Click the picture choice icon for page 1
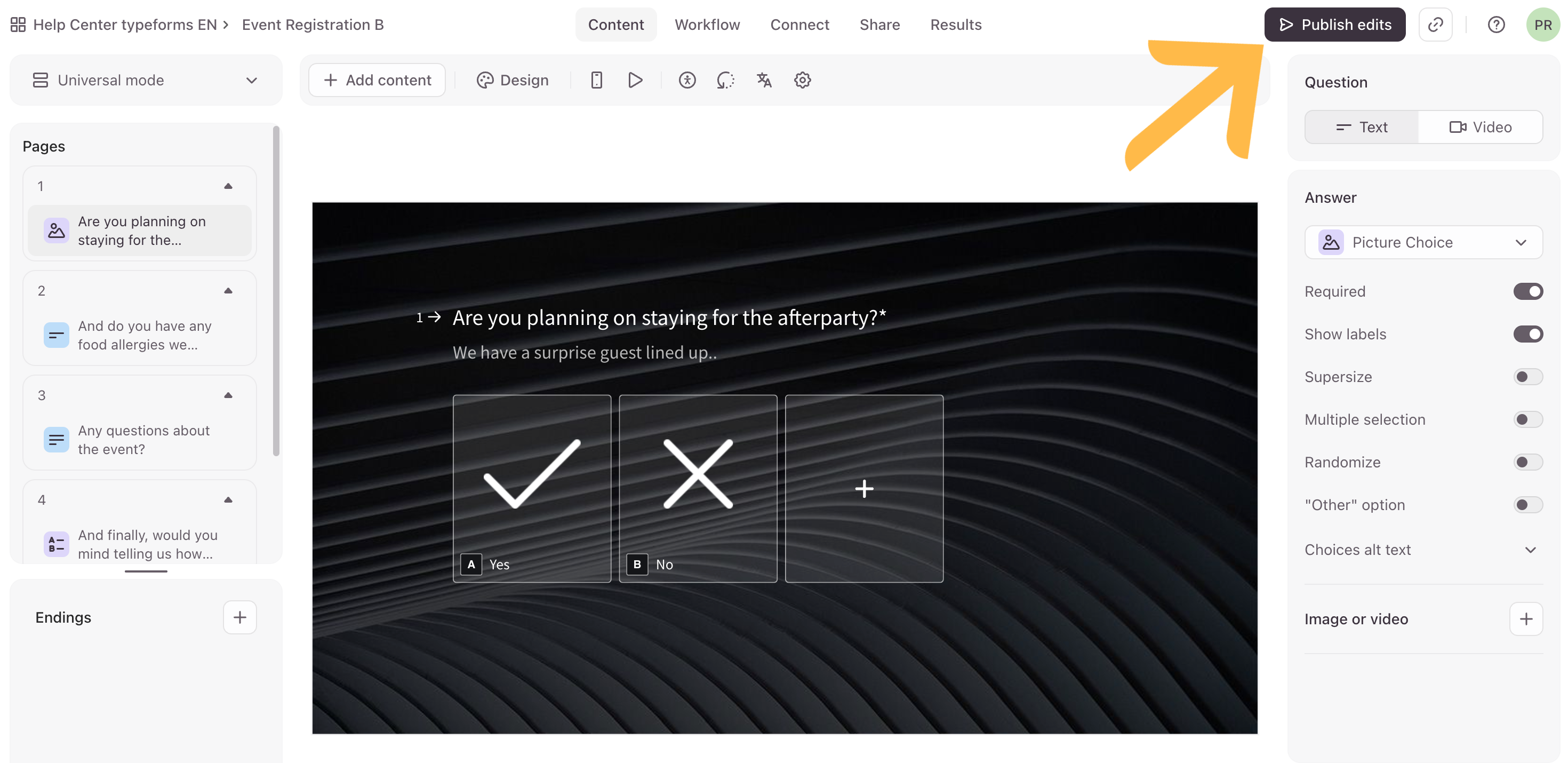 point(56,231)
